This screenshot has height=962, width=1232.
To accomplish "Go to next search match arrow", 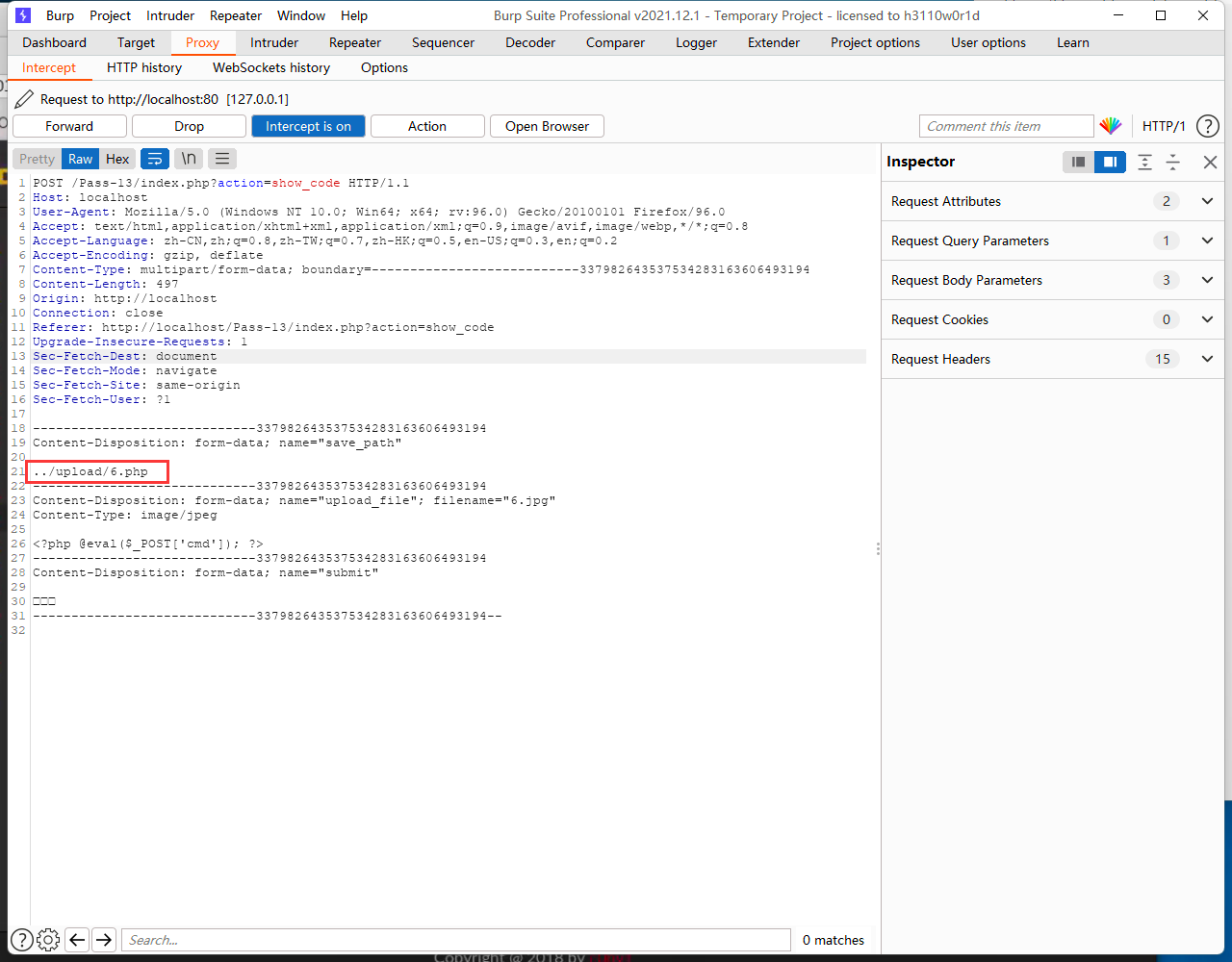I will click(104, 940).
